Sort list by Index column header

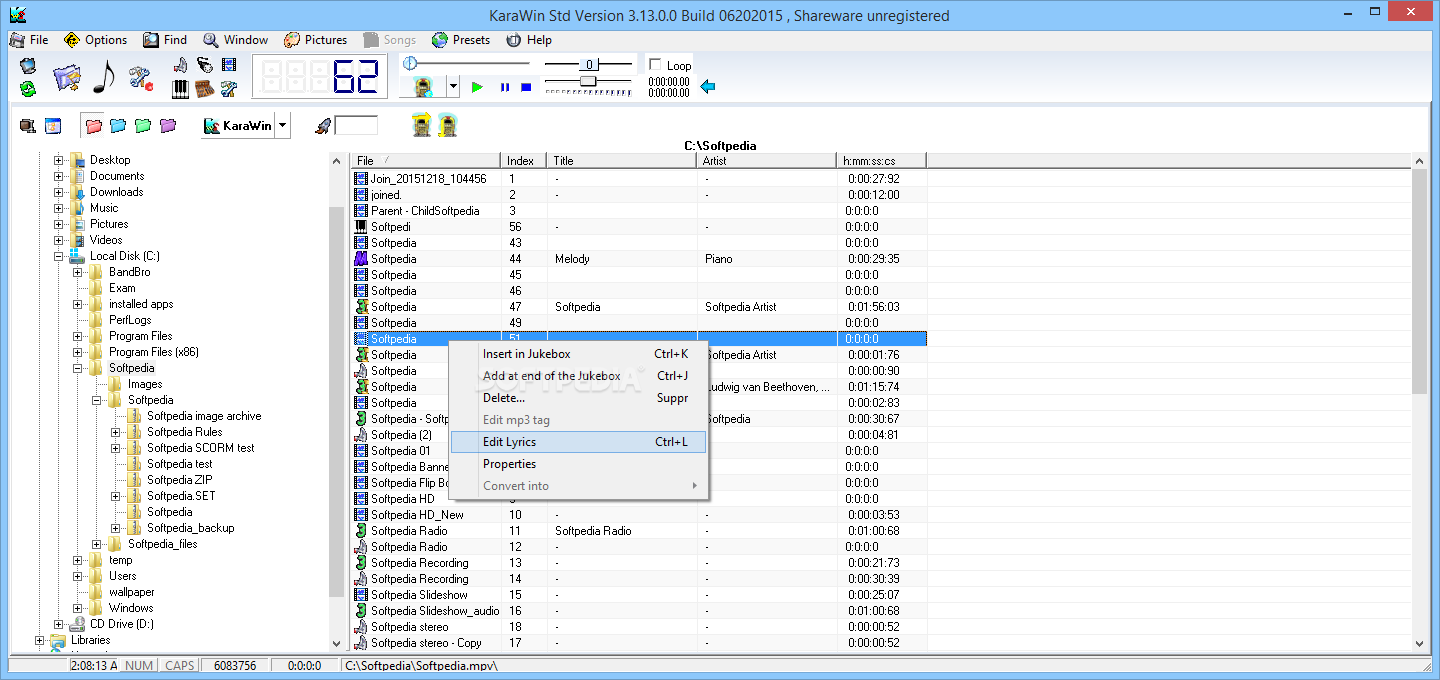[x=524, y=160]
